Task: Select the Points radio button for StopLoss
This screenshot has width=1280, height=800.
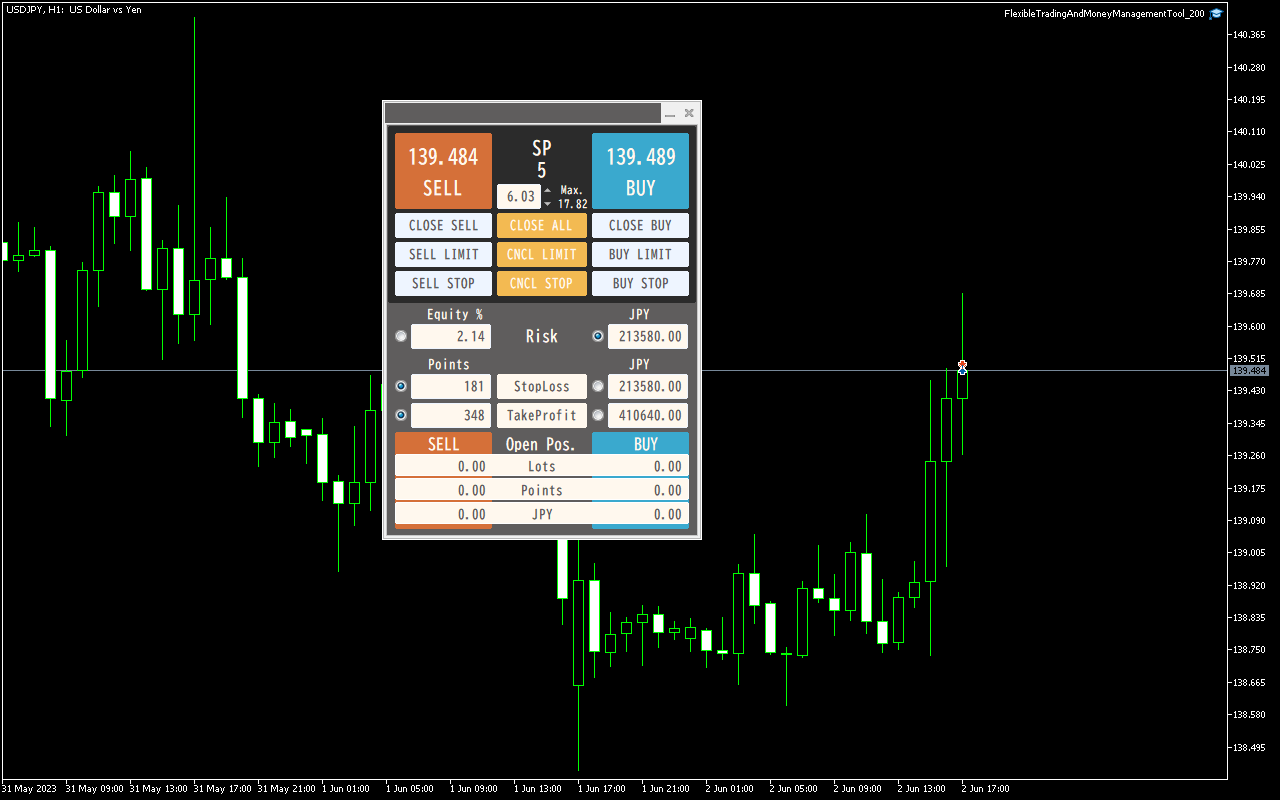Action: (x=401, y=386)
